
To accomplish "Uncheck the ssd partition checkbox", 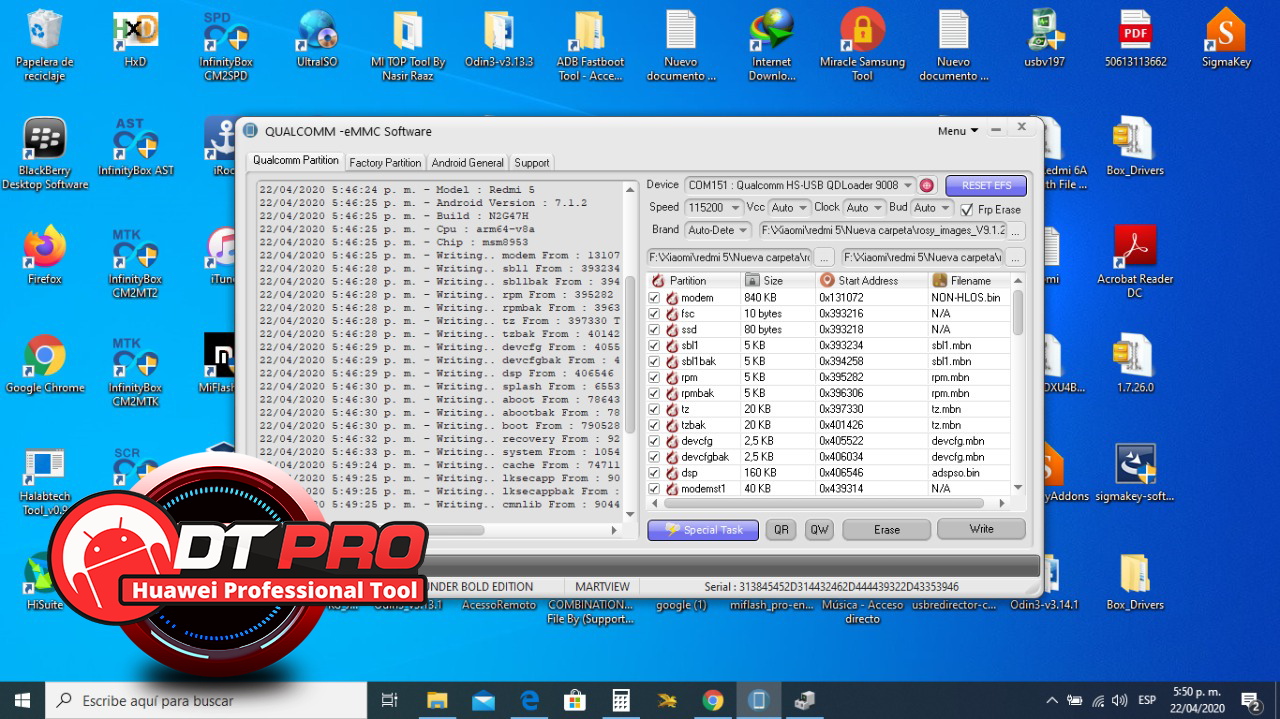I will (x=654, y=329).
